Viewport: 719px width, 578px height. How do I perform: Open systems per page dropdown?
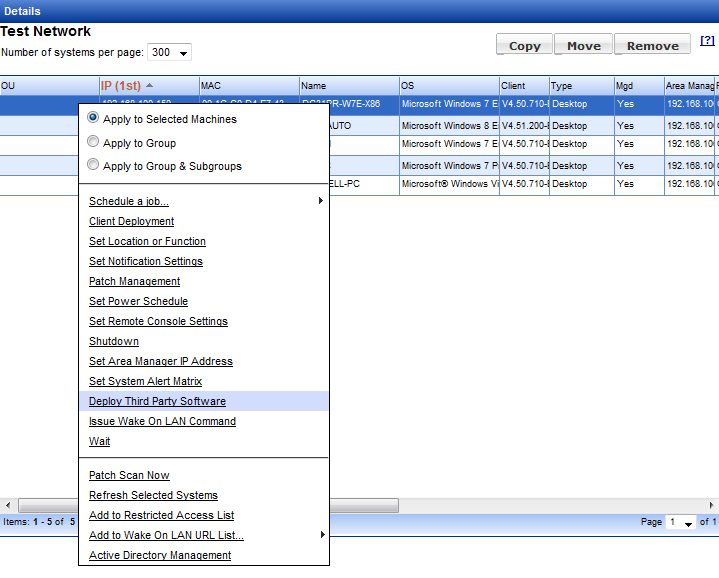[x=169, y=52]
